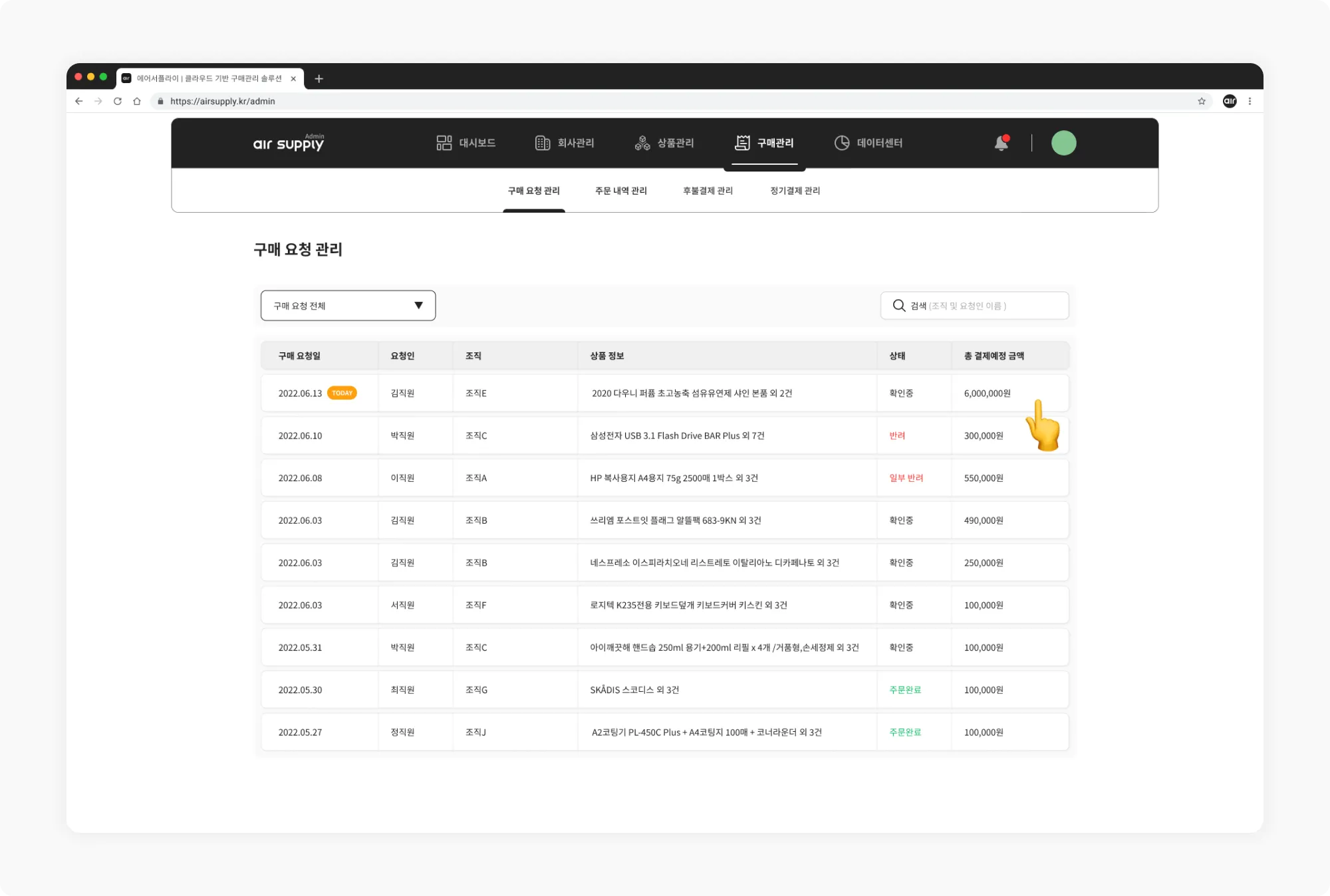Click the browser address bar URL

tap(223, 101)
